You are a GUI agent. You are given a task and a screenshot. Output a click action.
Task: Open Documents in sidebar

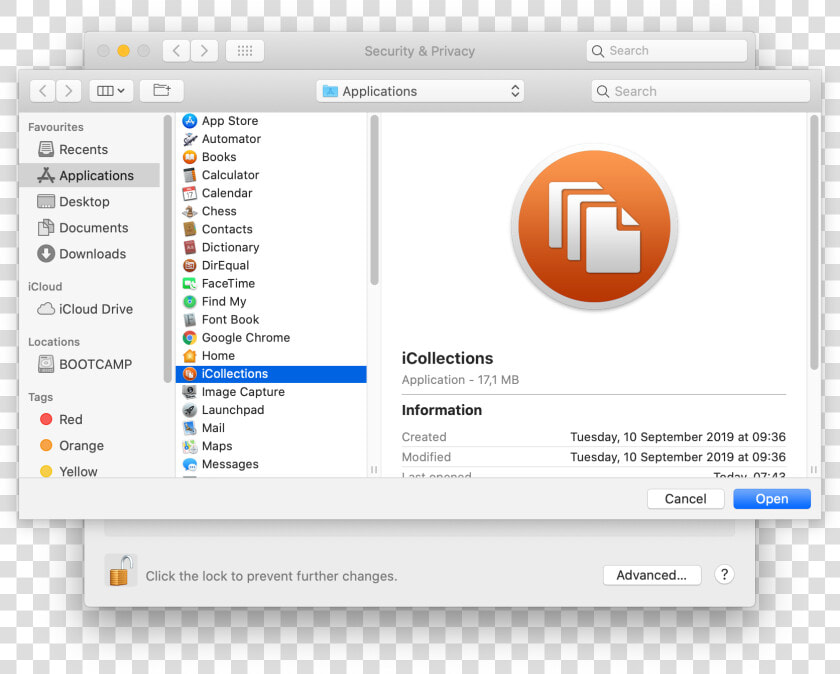[89, 228]
